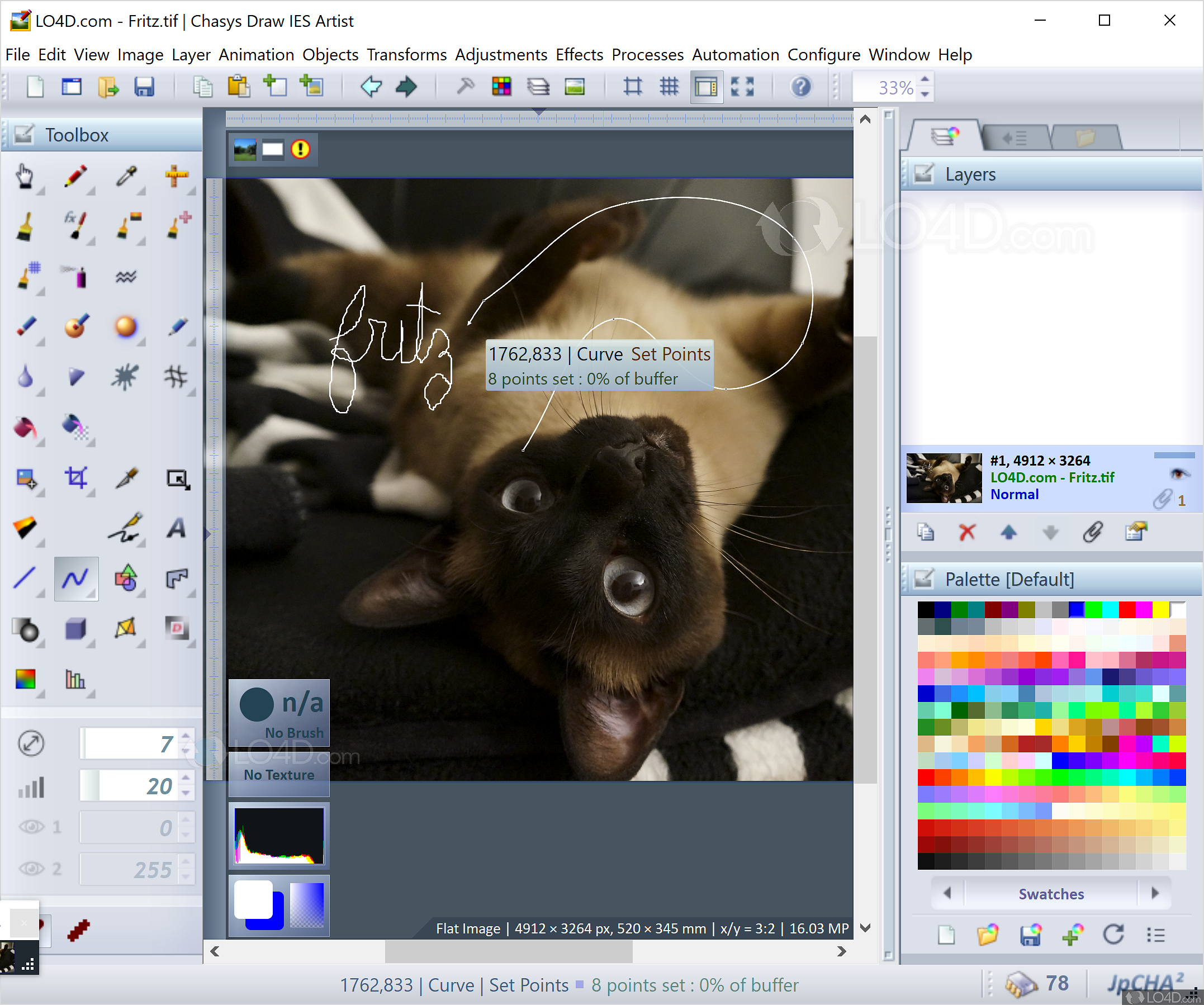Decrease the value 20 spinner
The width and height of the screenshot is (1204, 1005).
(186, 794)
